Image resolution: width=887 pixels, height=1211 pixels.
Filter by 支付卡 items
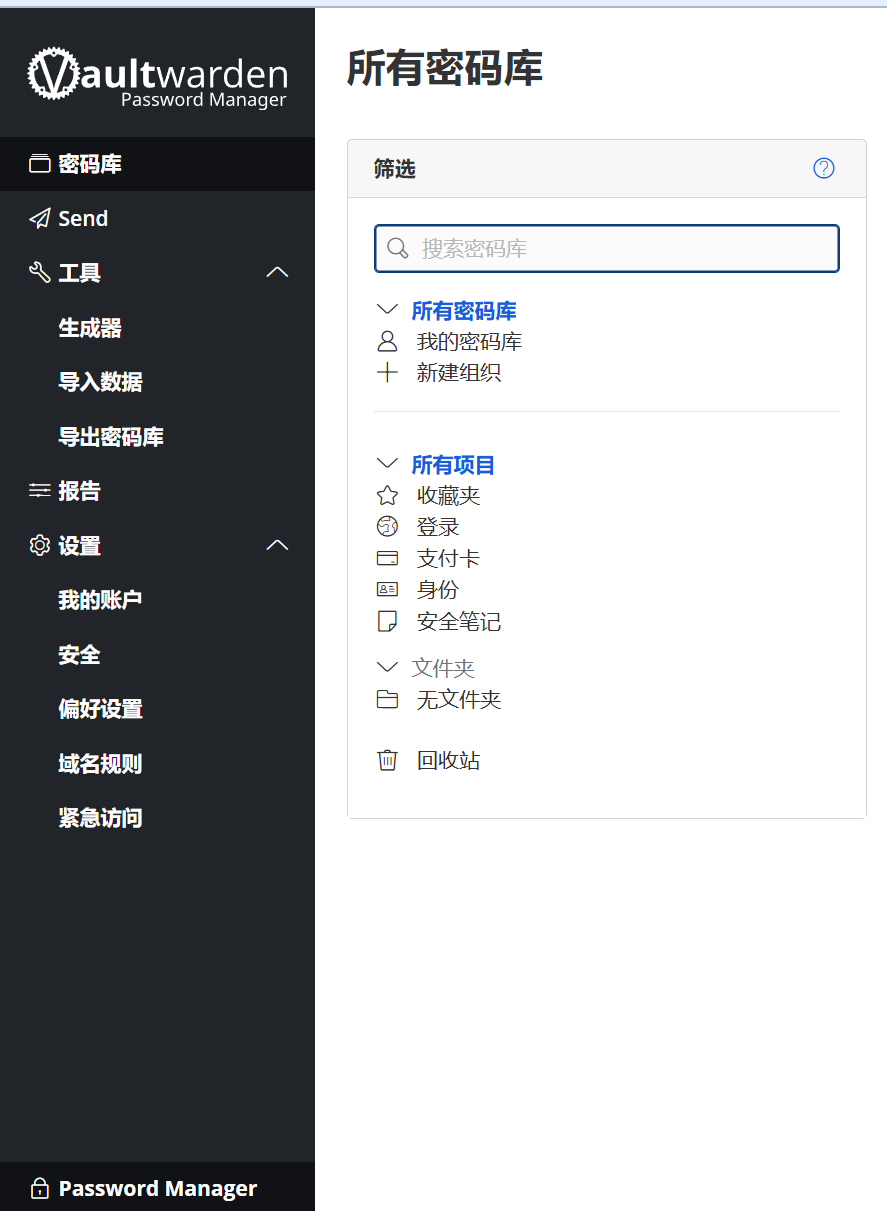(449, 558)
